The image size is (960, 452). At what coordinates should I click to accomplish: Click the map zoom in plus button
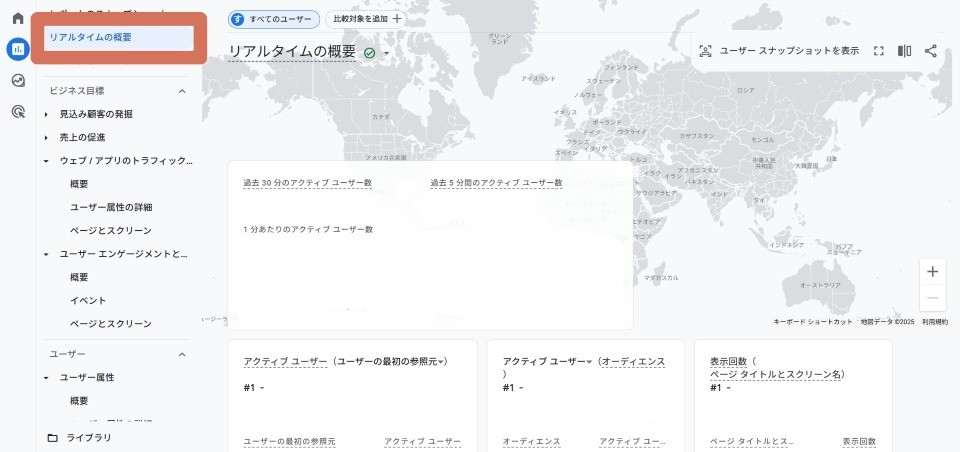(932, 272)
